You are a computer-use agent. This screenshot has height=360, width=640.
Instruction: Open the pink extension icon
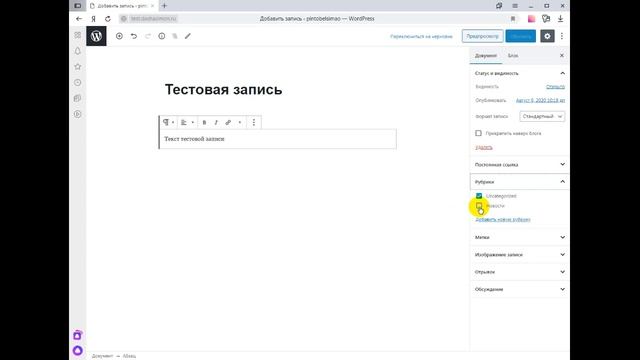[x=531, y=19]
